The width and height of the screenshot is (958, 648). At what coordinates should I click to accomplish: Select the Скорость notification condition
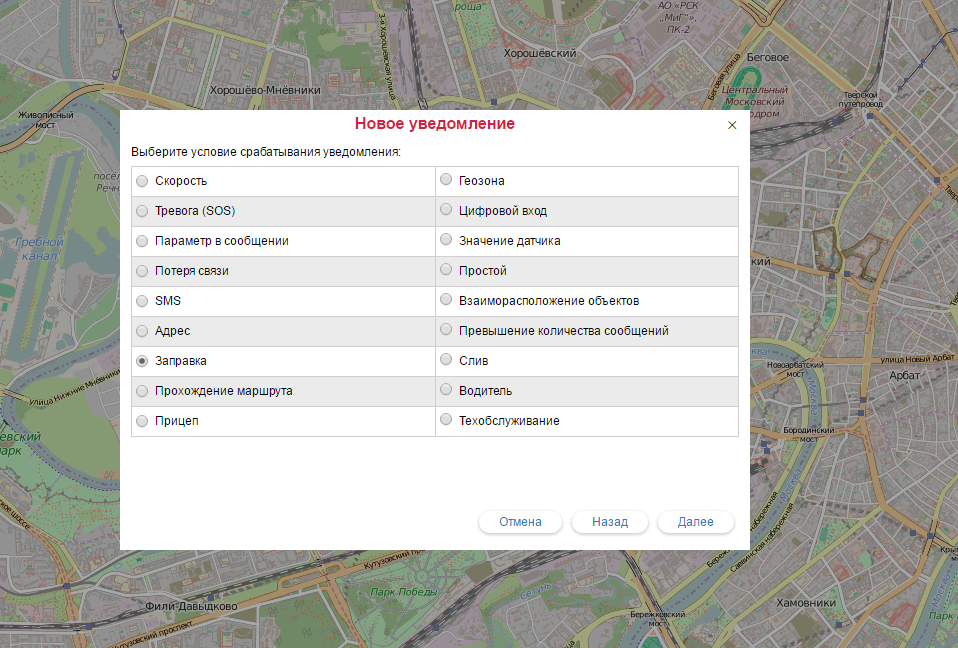[141, 181]
